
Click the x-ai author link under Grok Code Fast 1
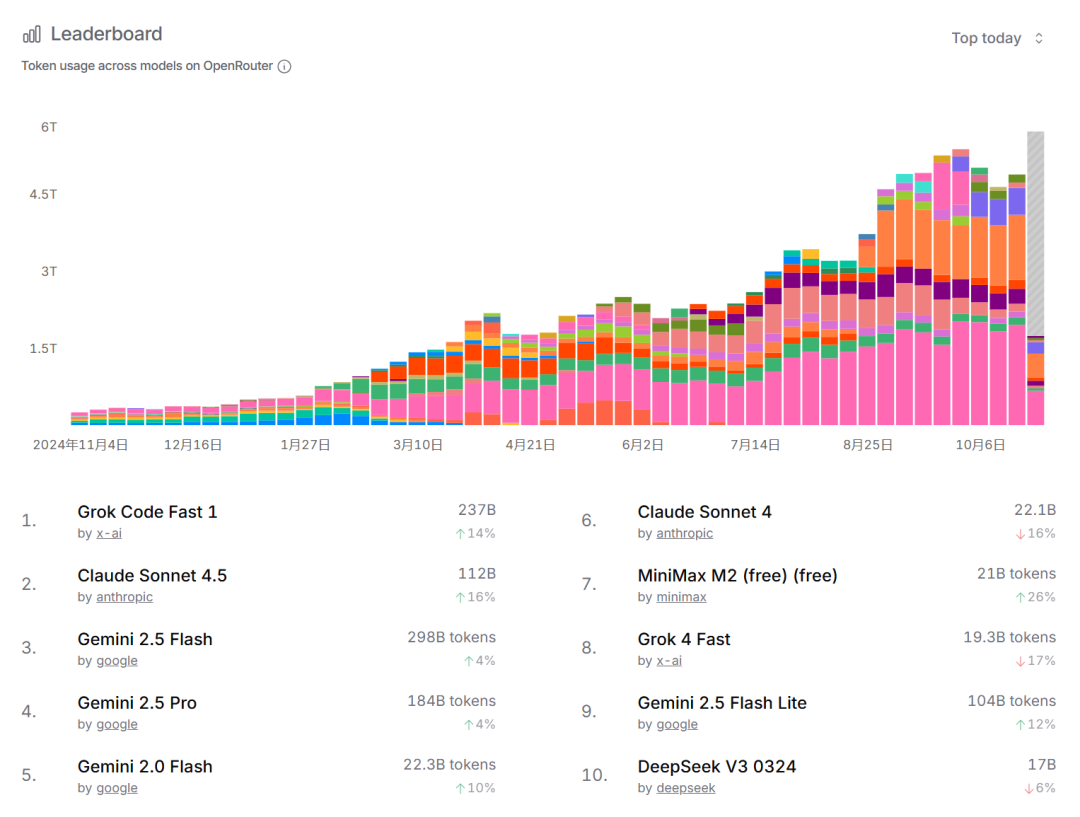click(x=109, y=534)
